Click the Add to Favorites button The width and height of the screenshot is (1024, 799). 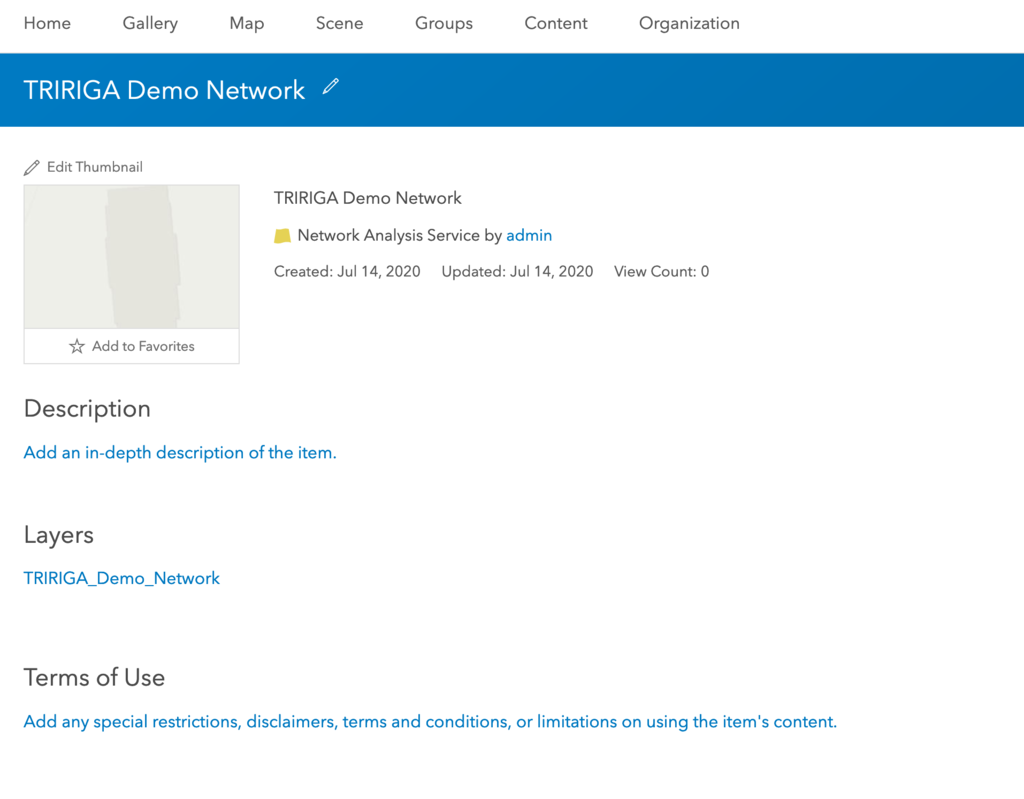click(131, 346)
